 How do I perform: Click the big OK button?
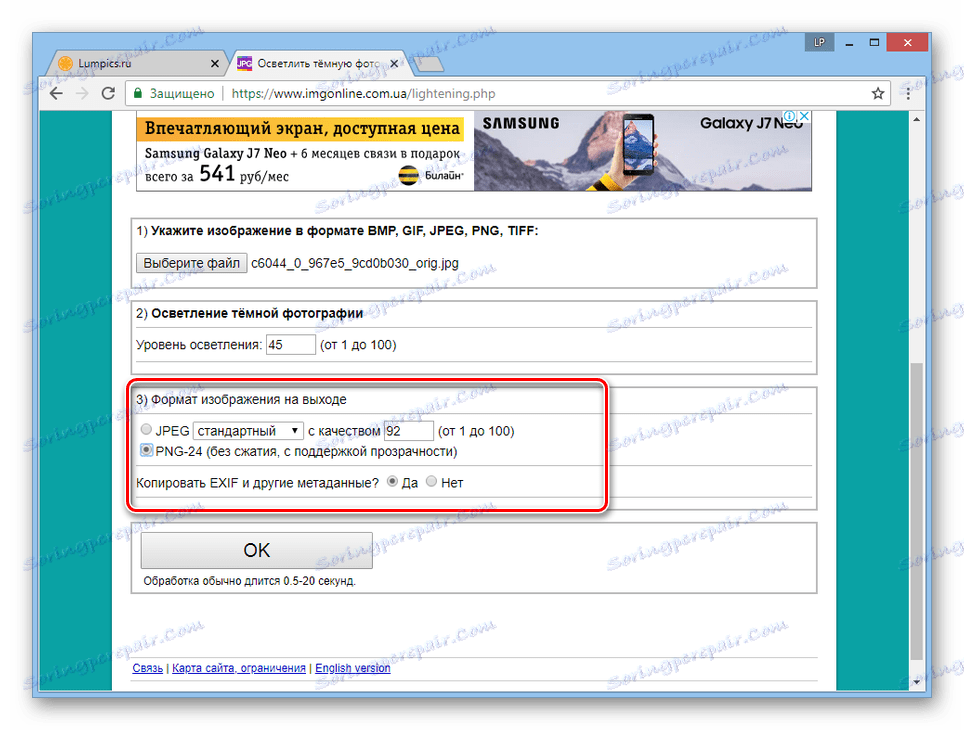coord(256,550)
